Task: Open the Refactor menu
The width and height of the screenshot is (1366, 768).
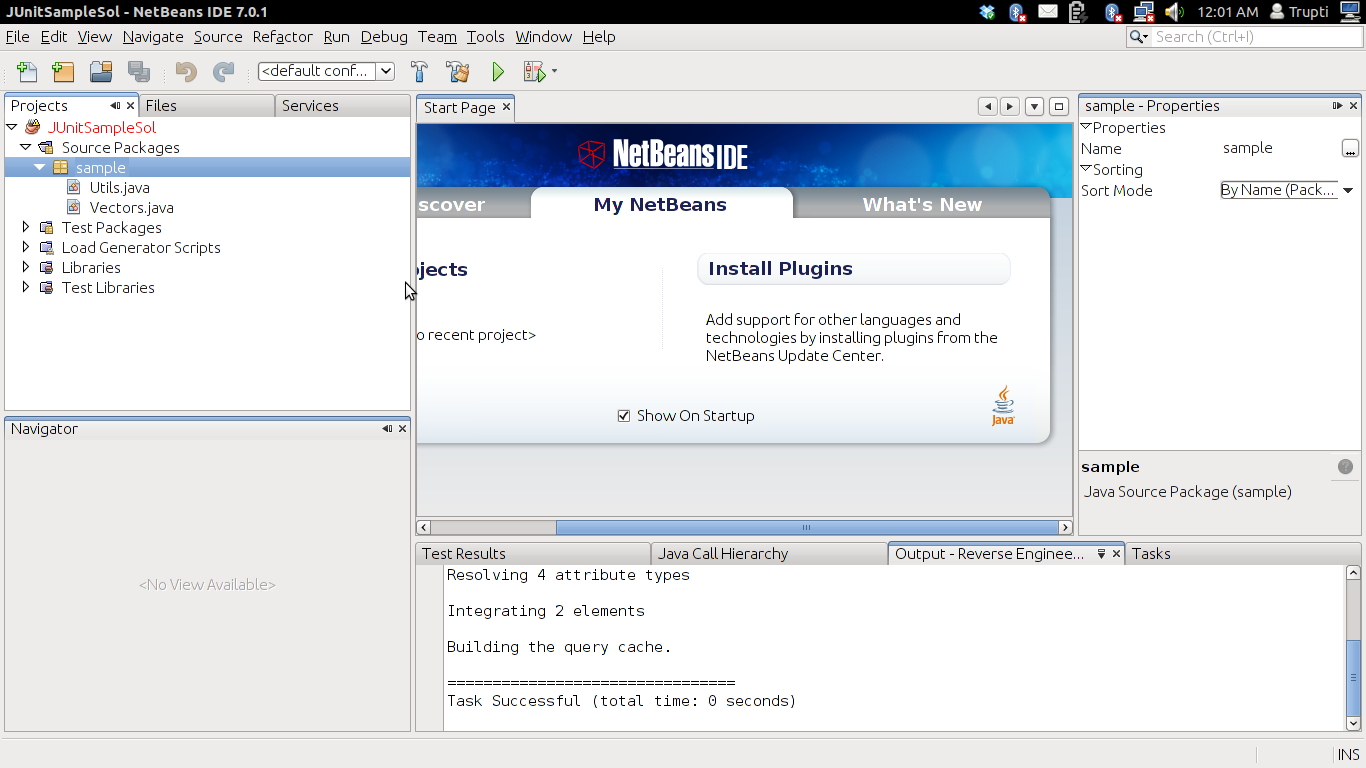Action: point(282,37)
